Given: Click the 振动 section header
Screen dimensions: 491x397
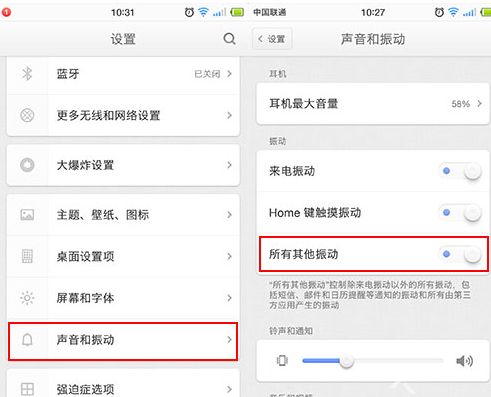Looking at the screenshot, I should click(278, 141).
